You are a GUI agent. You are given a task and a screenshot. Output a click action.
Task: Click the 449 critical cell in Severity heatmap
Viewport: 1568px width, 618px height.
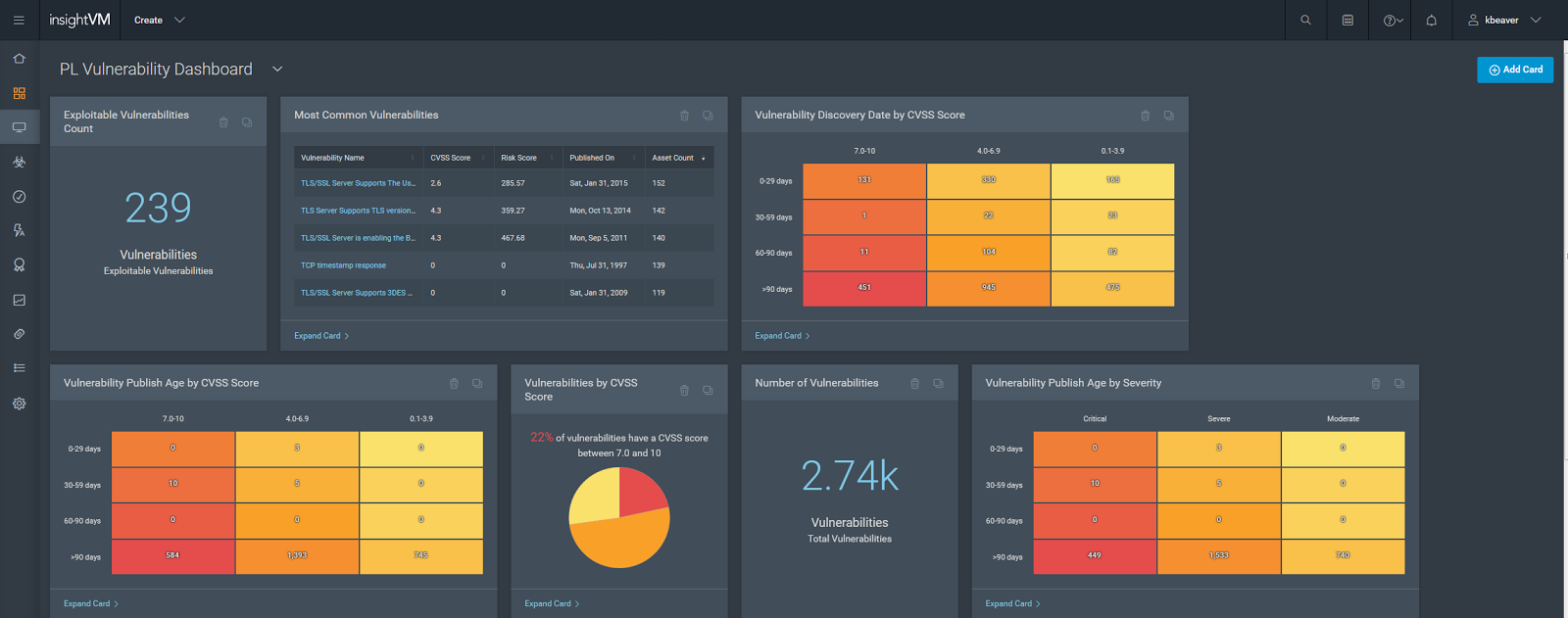click(1095, 555)
